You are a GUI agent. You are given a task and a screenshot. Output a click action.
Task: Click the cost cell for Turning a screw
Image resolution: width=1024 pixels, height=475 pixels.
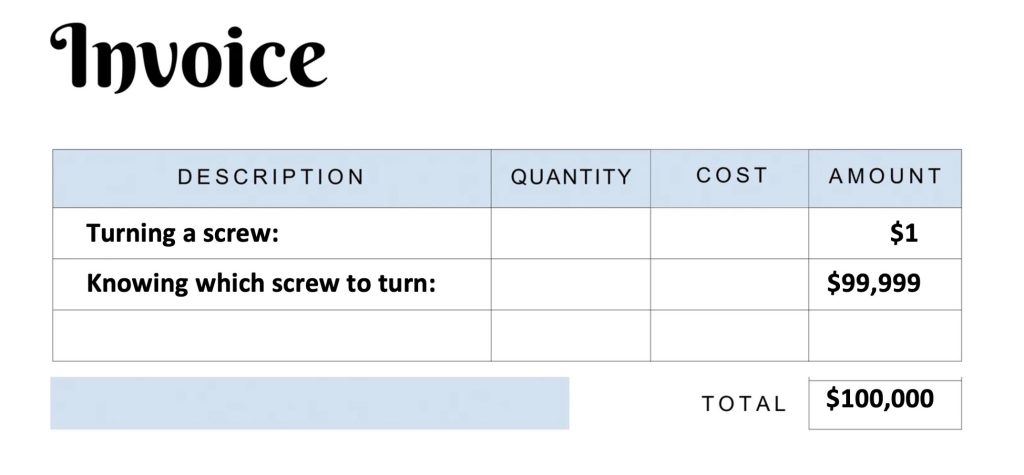[729, 233]
